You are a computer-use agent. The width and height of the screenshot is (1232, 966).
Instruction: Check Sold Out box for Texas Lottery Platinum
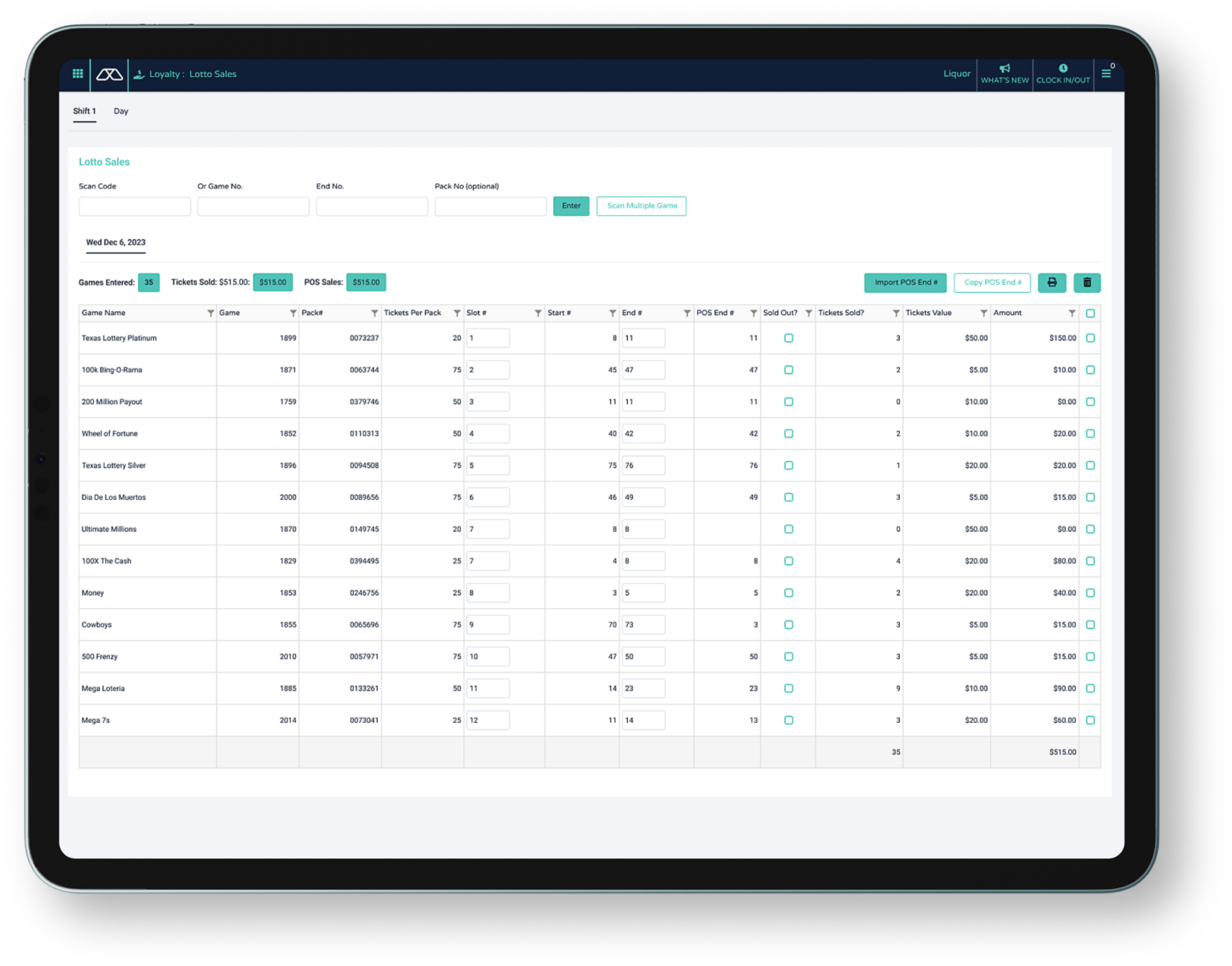point(788,339)
